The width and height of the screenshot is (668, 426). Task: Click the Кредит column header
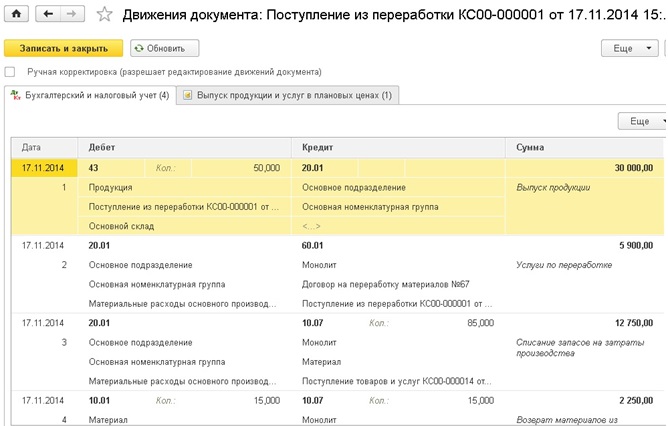pyautogui.click(x=398, y=147)
